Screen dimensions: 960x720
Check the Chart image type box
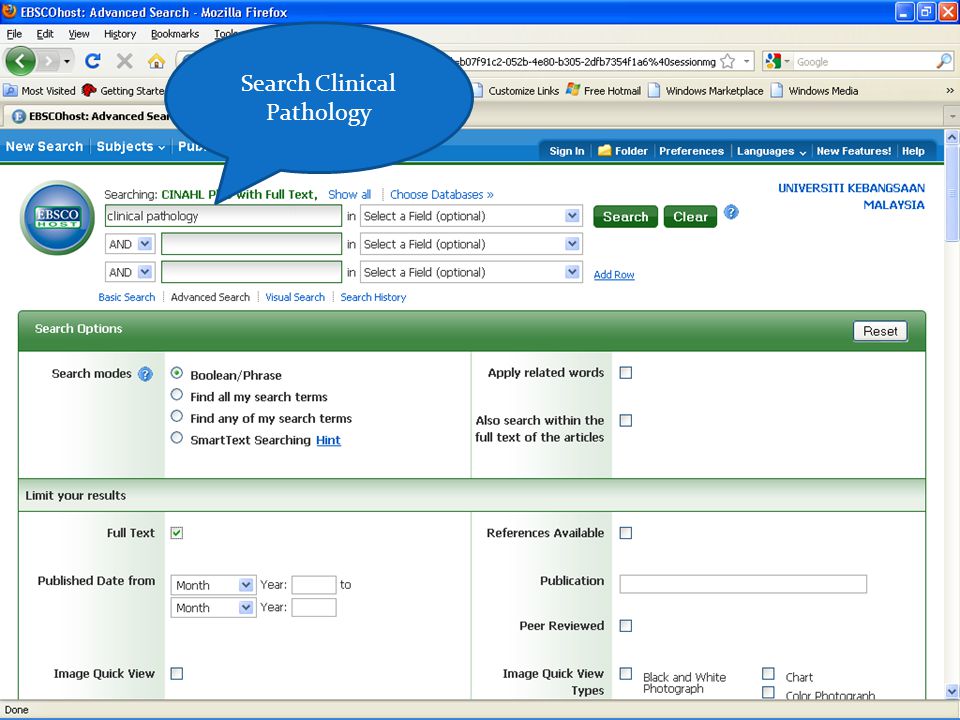(768, 673)
